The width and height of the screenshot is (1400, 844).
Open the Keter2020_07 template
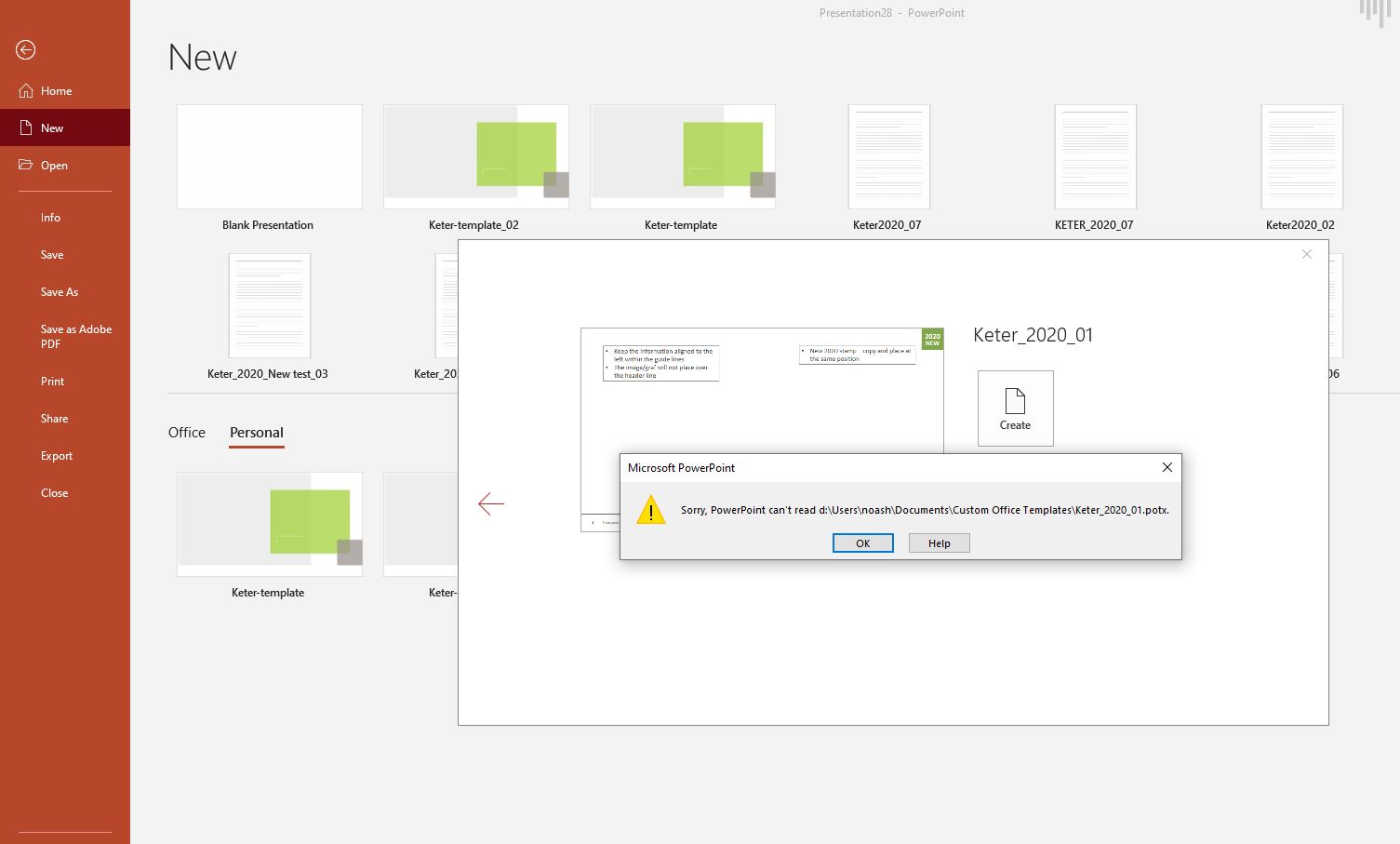click(x=889, y=156)
